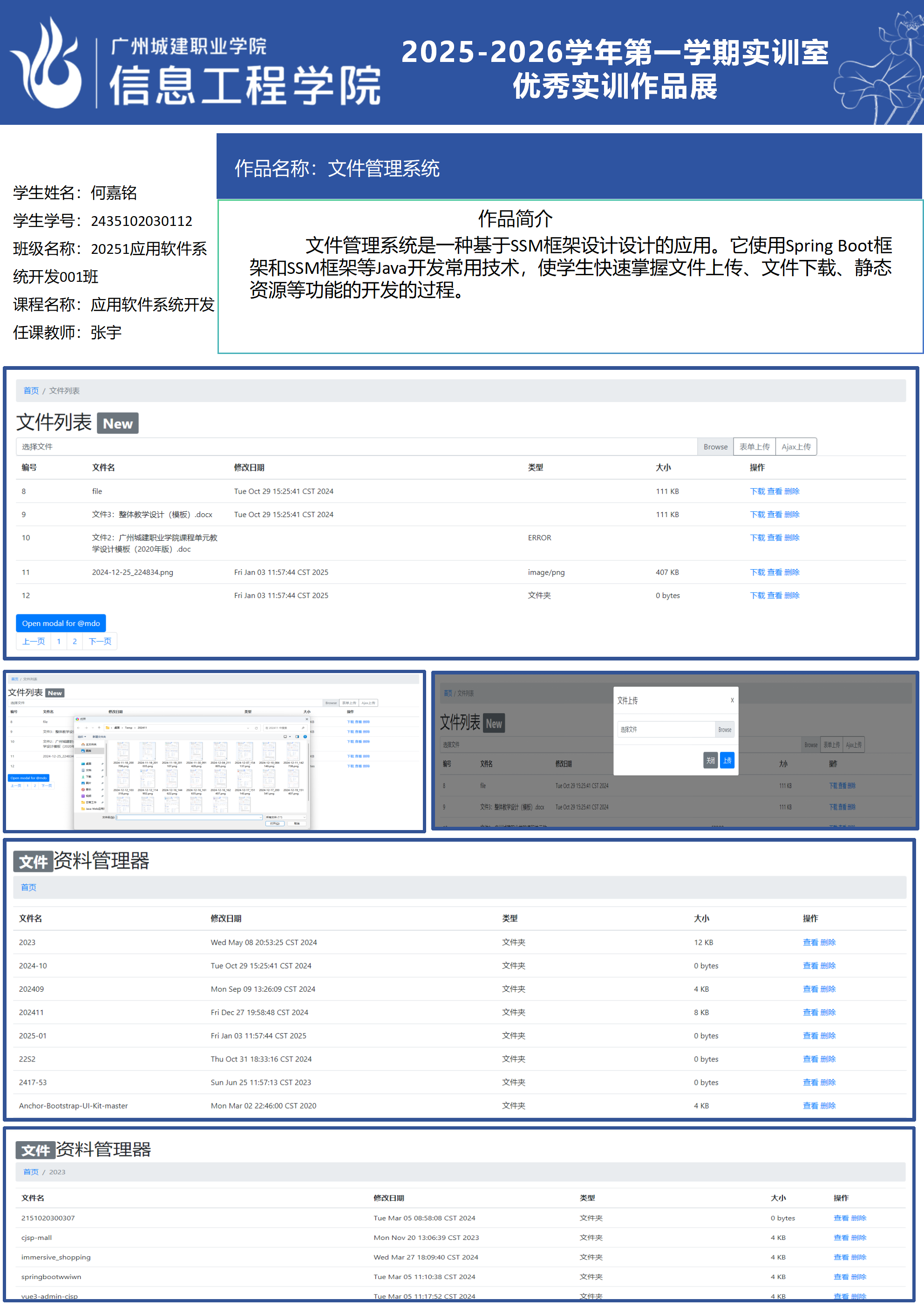924x1307 pixels.
Task: Click the 上一页 pagination link
Action: pyautogui.click(x=34, y=641)
